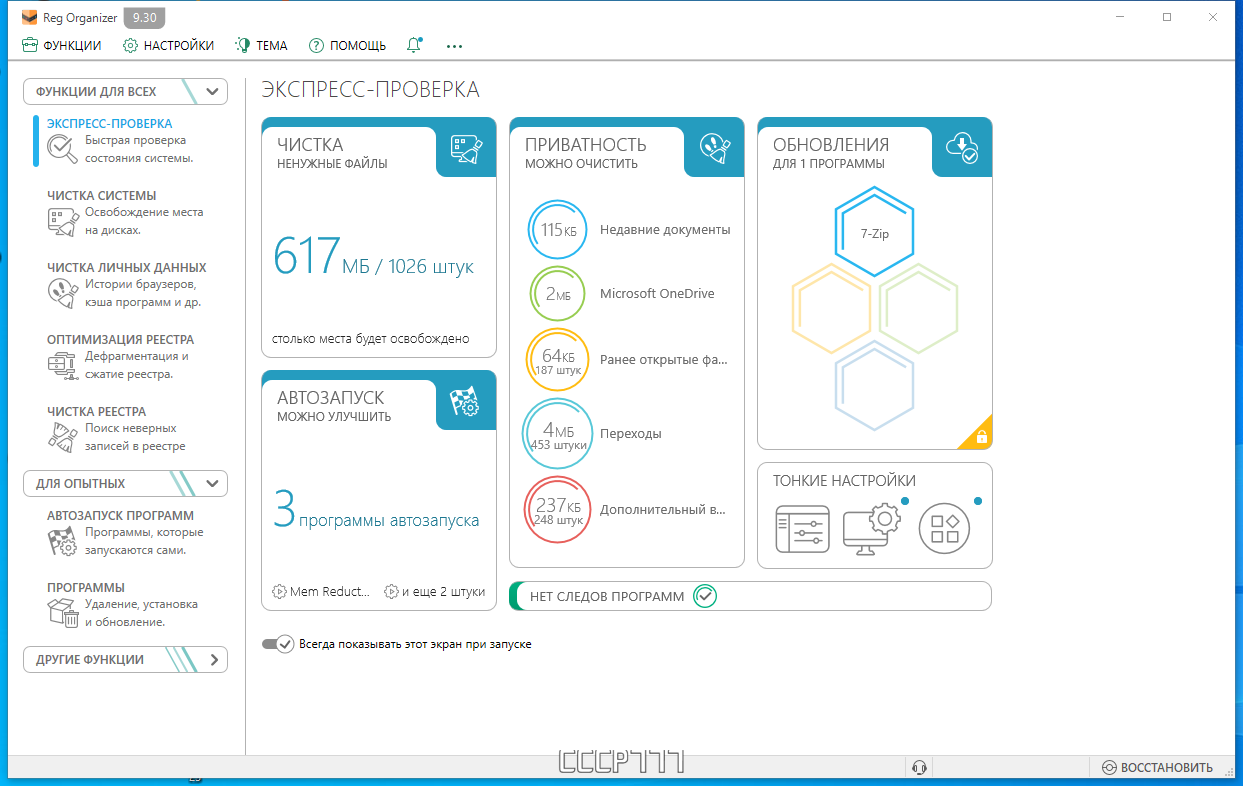Click the ПРОГРАММЫ sidebar icon
The image size is (1243, 786).
click(x=62, y=613)
